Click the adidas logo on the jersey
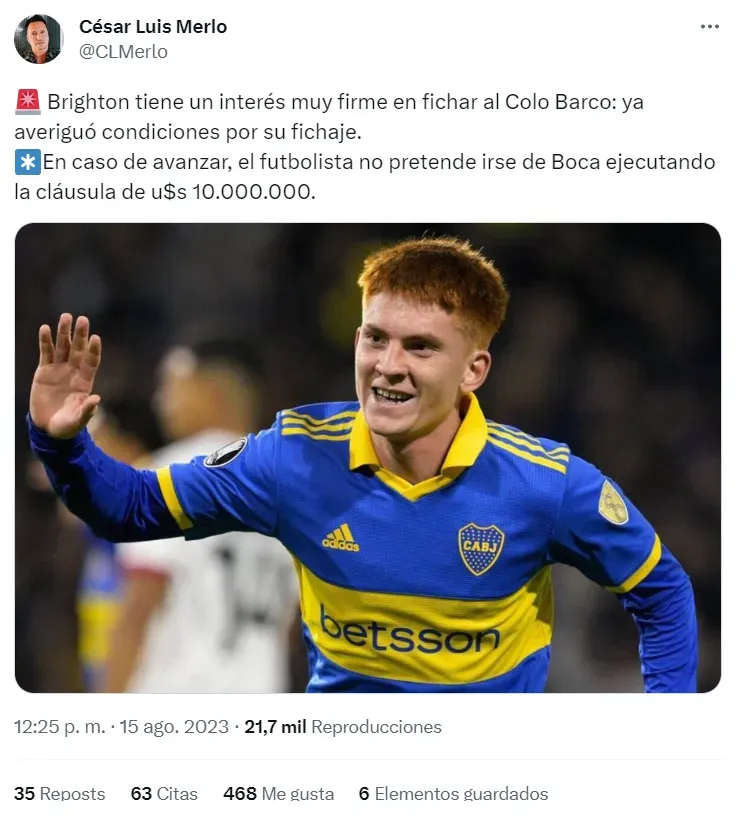This screenshot has width=745, height=819. [341, 539]
